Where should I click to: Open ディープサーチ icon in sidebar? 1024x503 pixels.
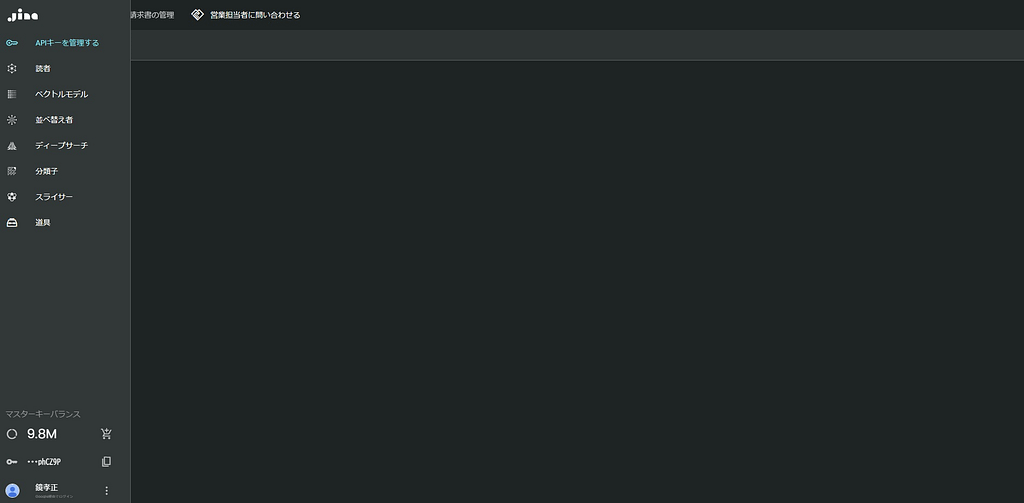pos(12,146)
